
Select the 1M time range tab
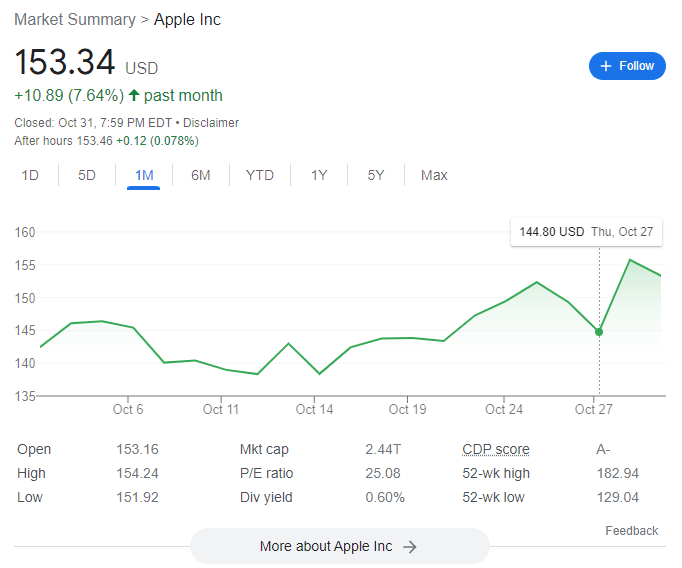pos(144,175)
